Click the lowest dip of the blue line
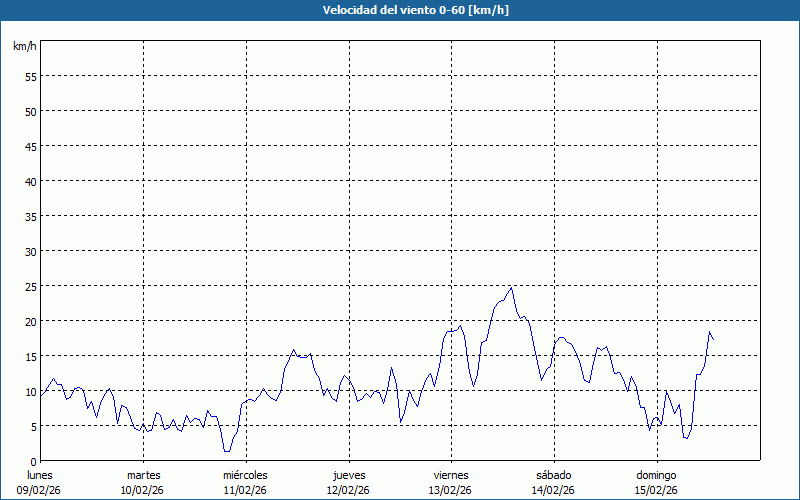Screen dimensions: 800x500 pos(226,451)
